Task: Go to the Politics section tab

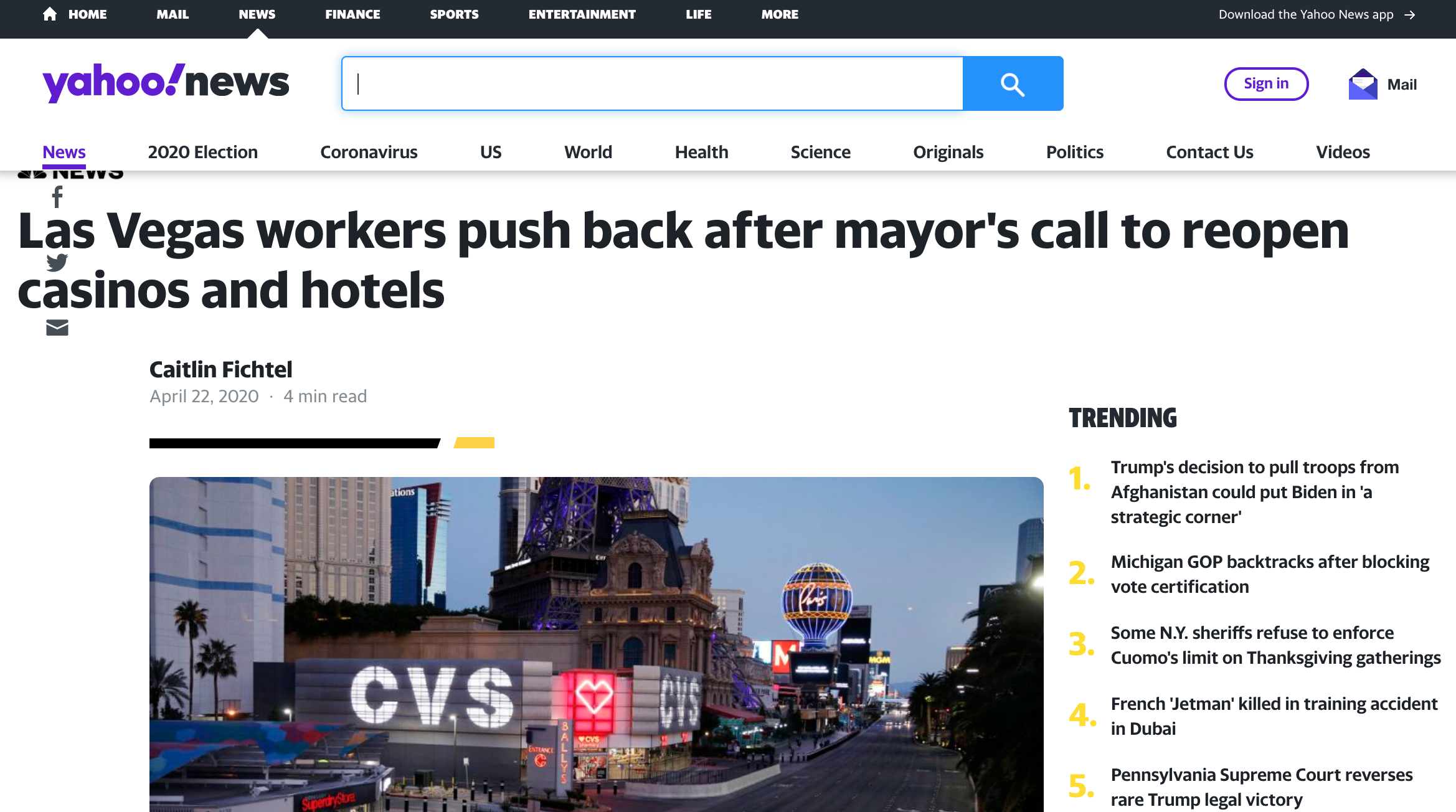Action: pyautogui.click(x=1074, y=152)
